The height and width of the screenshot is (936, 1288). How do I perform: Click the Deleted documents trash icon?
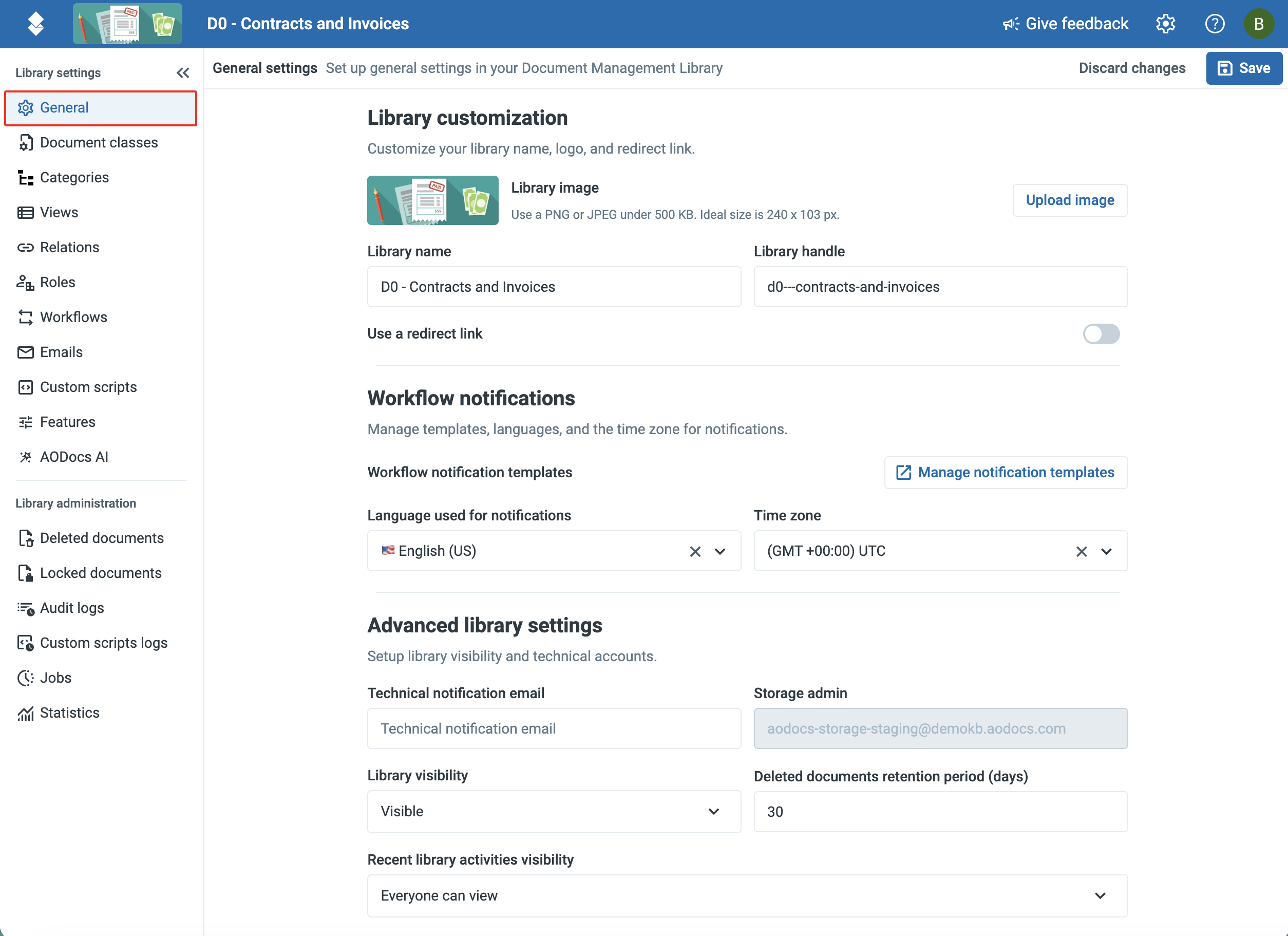tap(26, 538)
